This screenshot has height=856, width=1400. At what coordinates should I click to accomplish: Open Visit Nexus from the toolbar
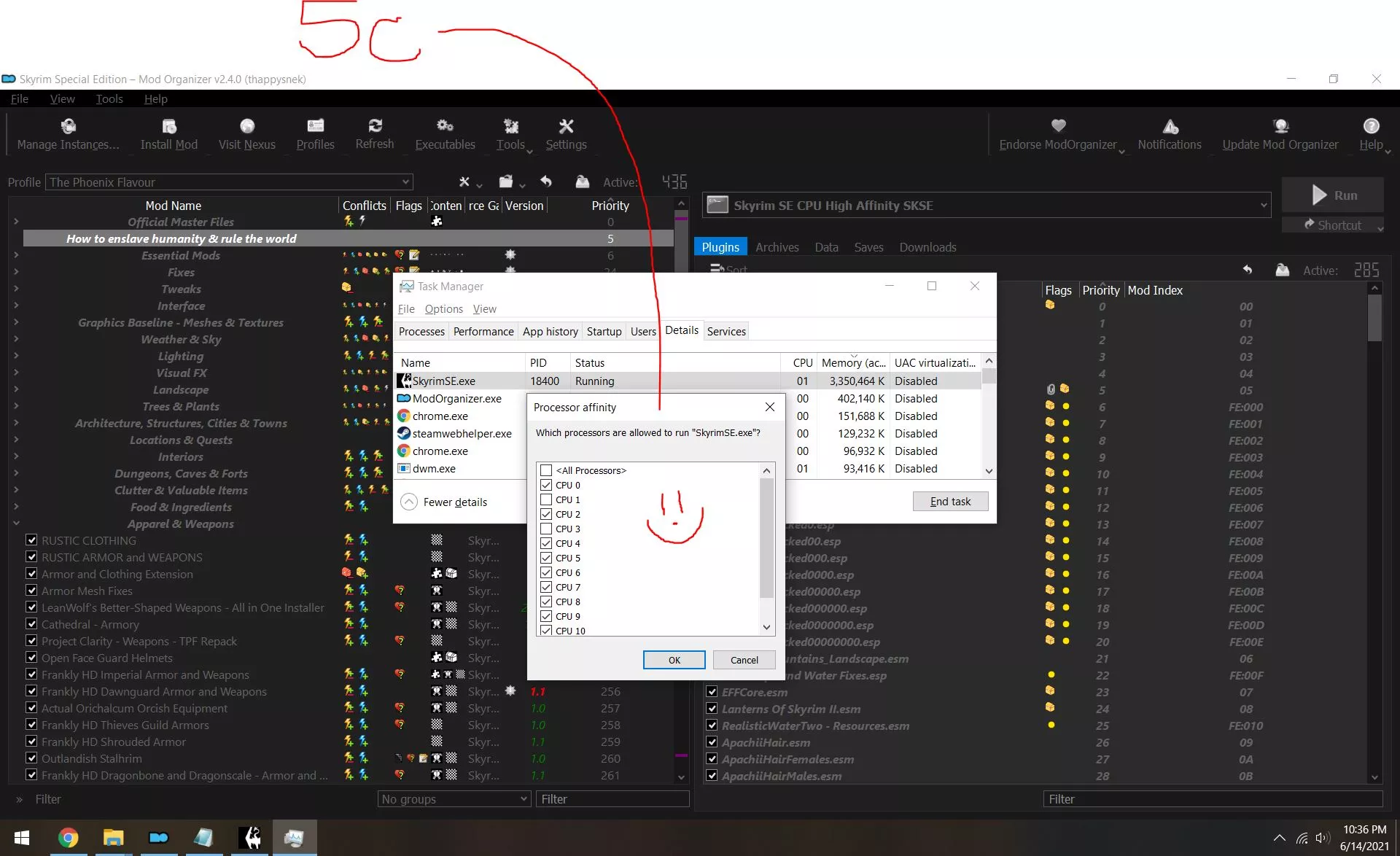(x=247, y=135)
